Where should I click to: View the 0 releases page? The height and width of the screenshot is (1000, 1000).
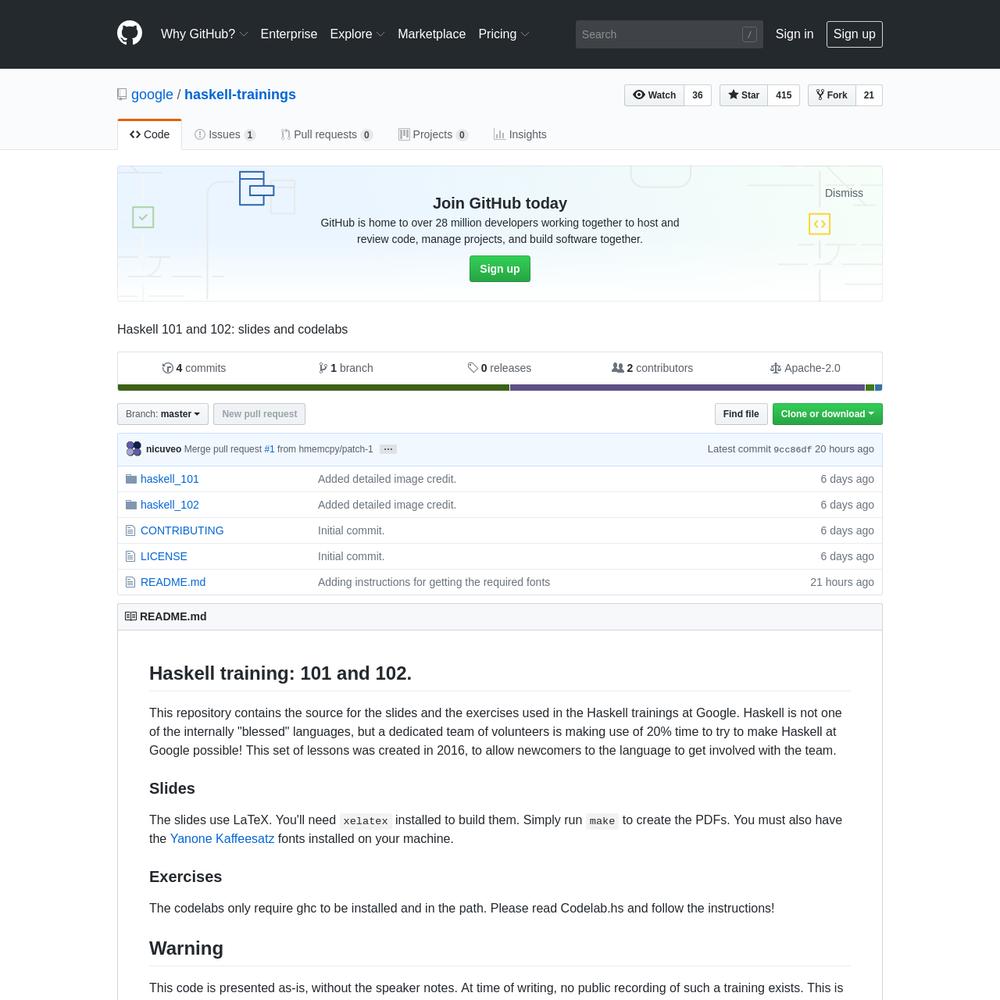499,368
